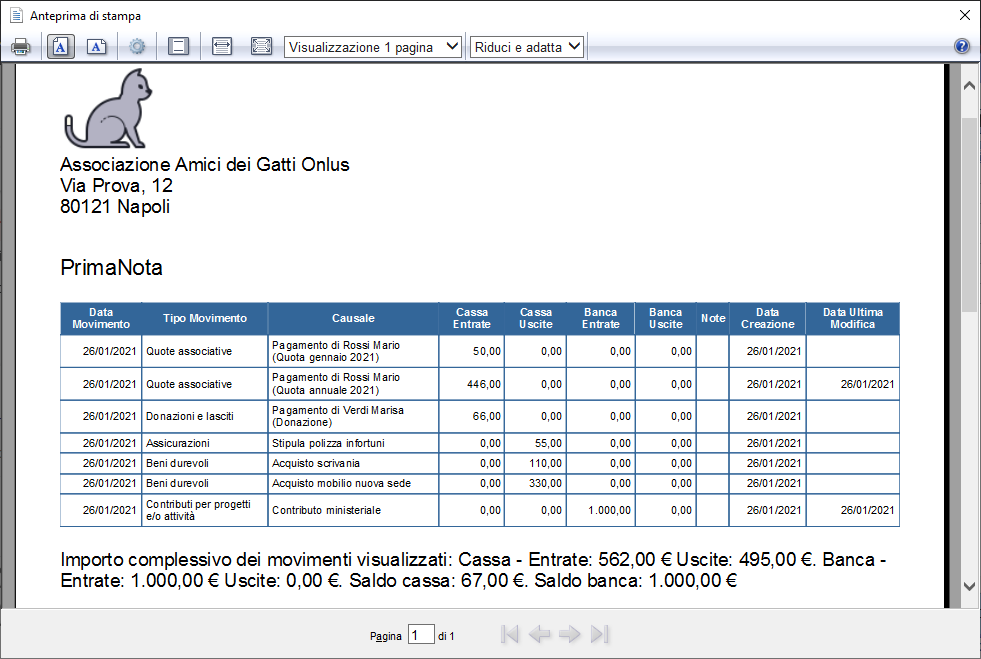Viewport: 981px width, 659px height.
Task: Show the full page view
Action: point(261,47)
